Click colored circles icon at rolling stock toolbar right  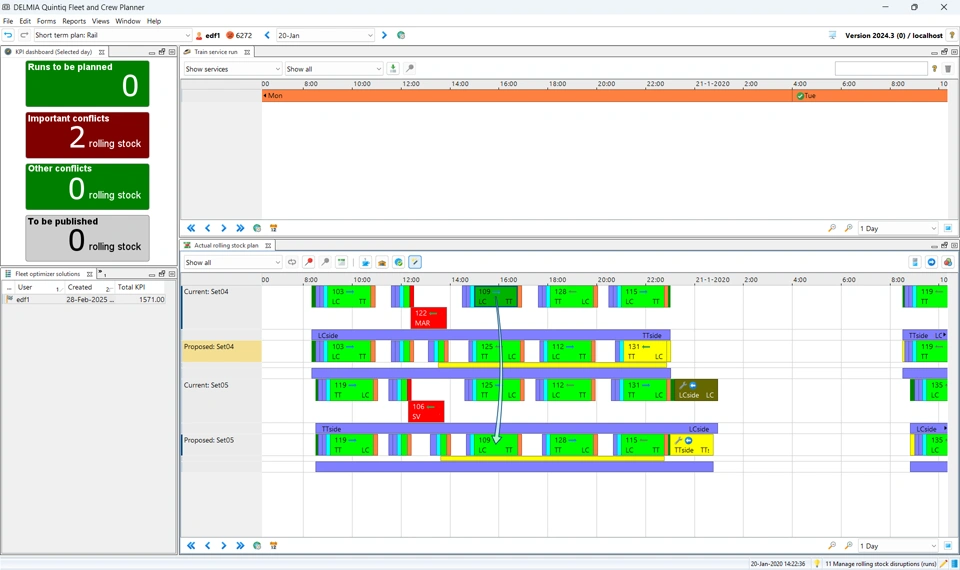coord(948,262)
